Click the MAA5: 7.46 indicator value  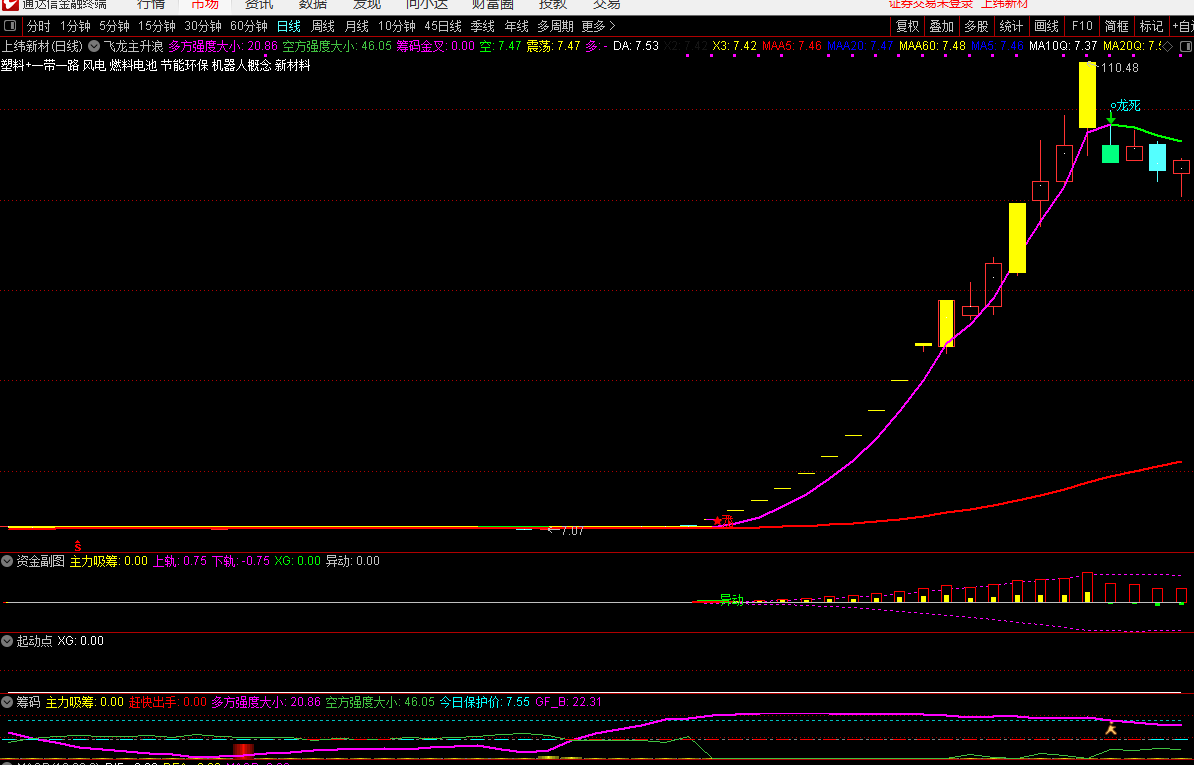792,46
